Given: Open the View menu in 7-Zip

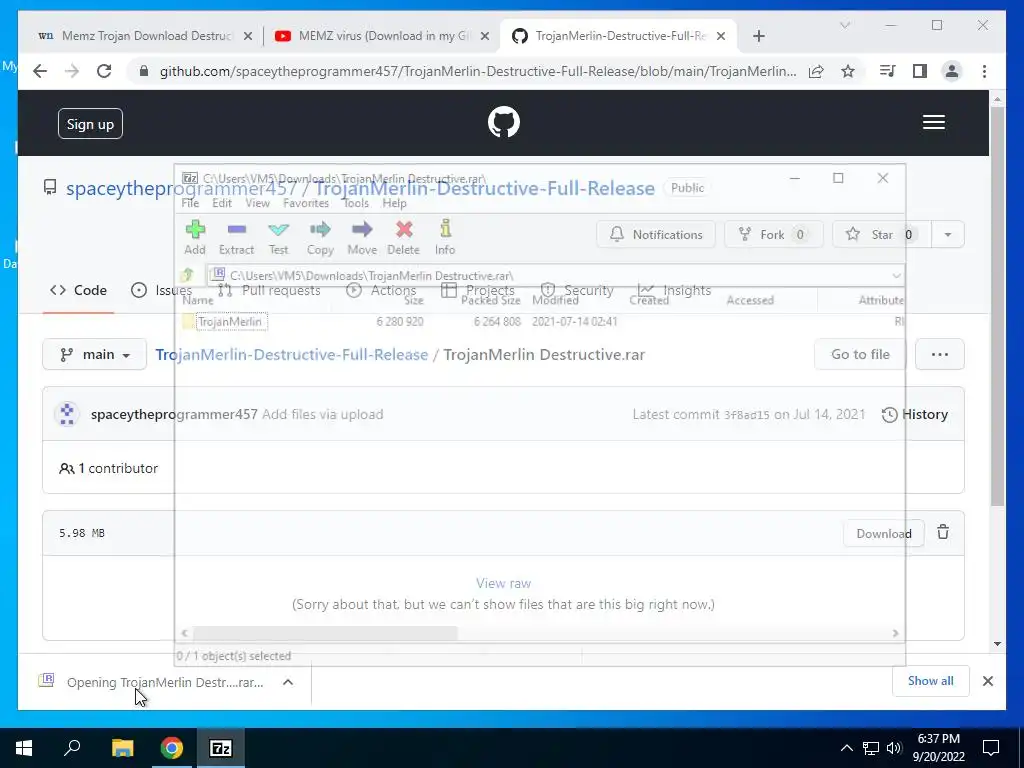Looking at the screenshot, I should (x=257, y=203).
